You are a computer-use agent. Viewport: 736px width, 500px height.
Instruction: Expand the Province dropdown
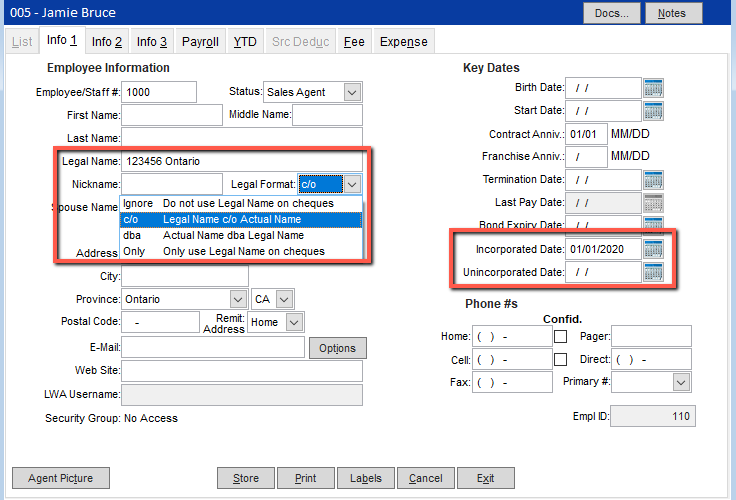(238, 299)
